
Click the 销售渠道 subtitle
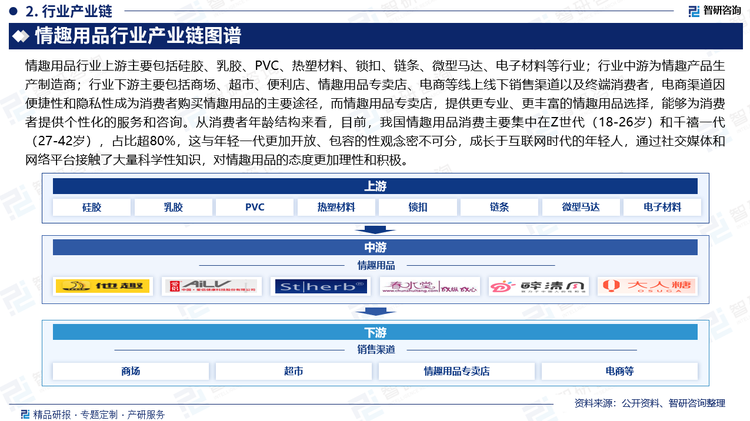[376, 349]
